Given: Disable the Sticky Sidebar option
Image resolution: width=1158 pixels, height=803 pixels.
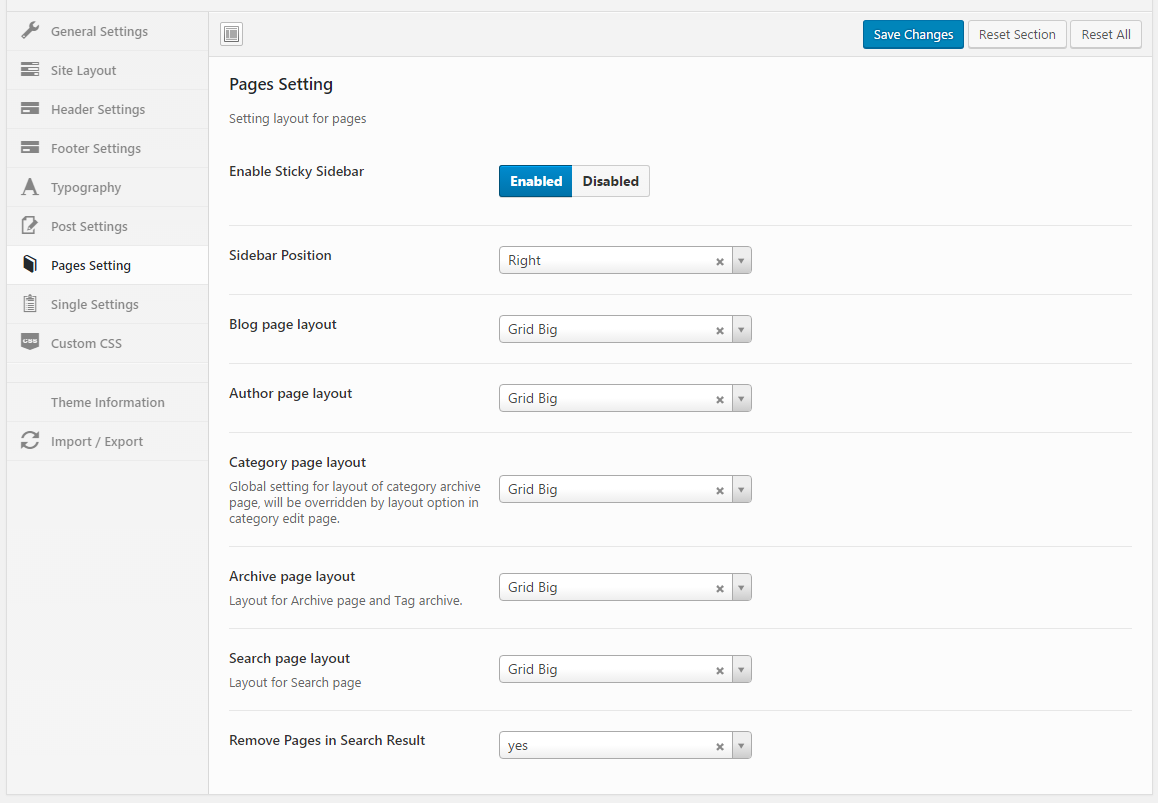Looking at the screenshot, I should (x=610, y=181).
